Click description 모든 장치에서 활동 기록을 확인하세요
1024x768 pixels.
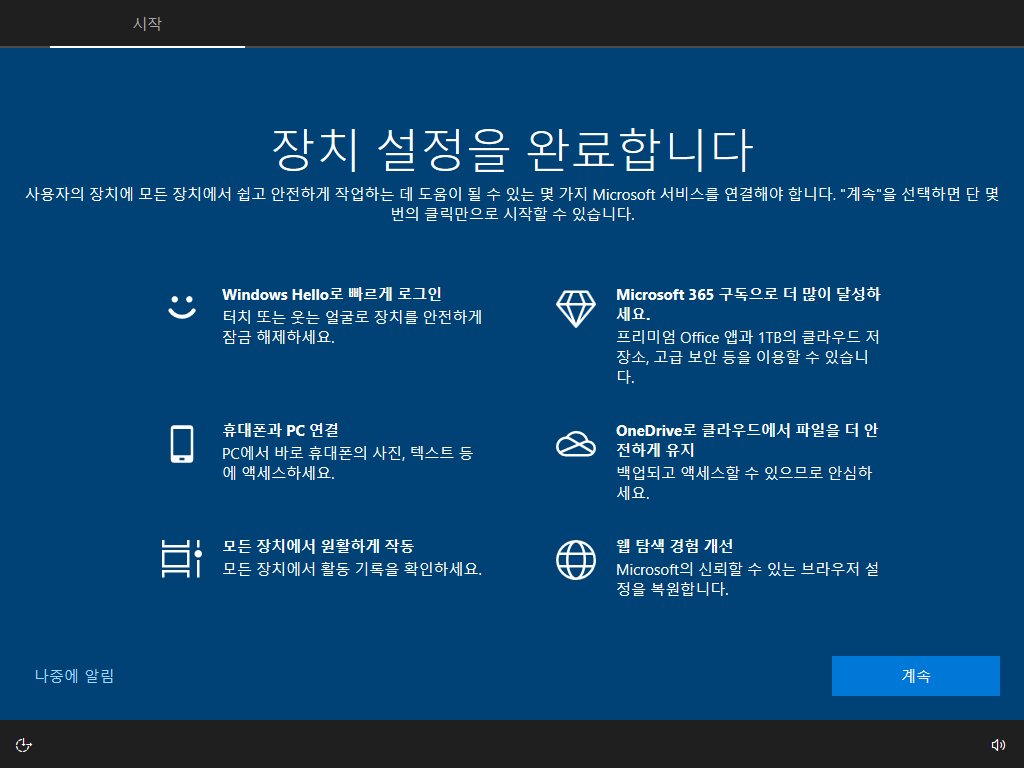point(352,569)
